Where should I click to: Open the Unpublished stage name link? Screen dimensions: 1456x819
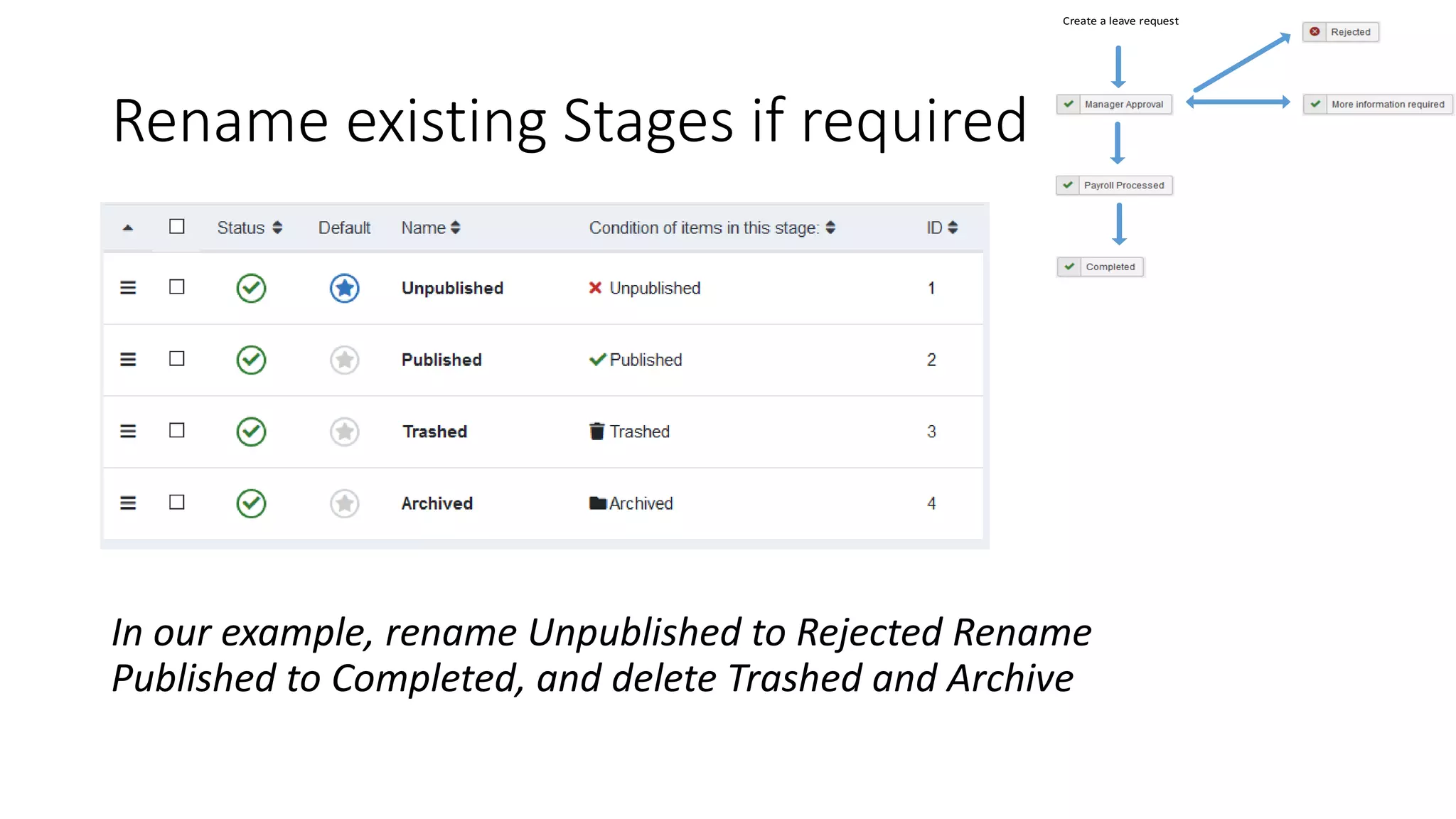click(452, 288)
